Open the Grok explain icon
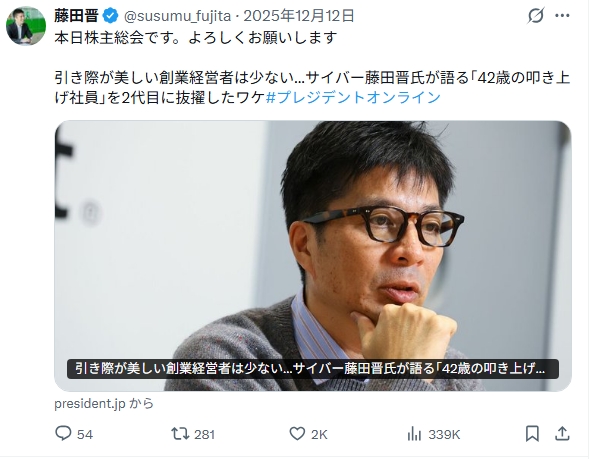 point(536,16)
